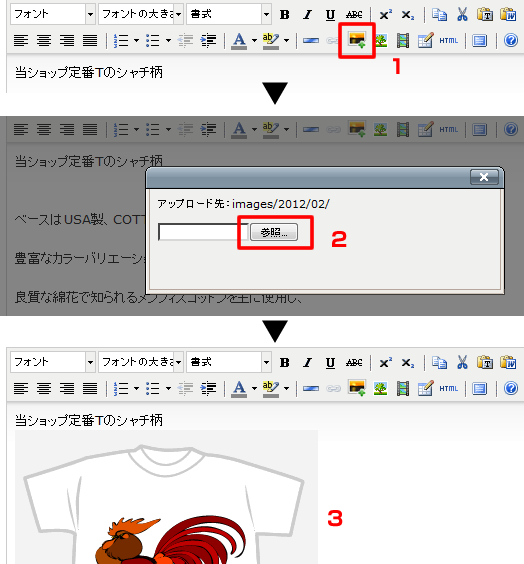Click the file path field in the upload dialog
The height and width of the screenshot is (564, 524).
tap(204, 232)
